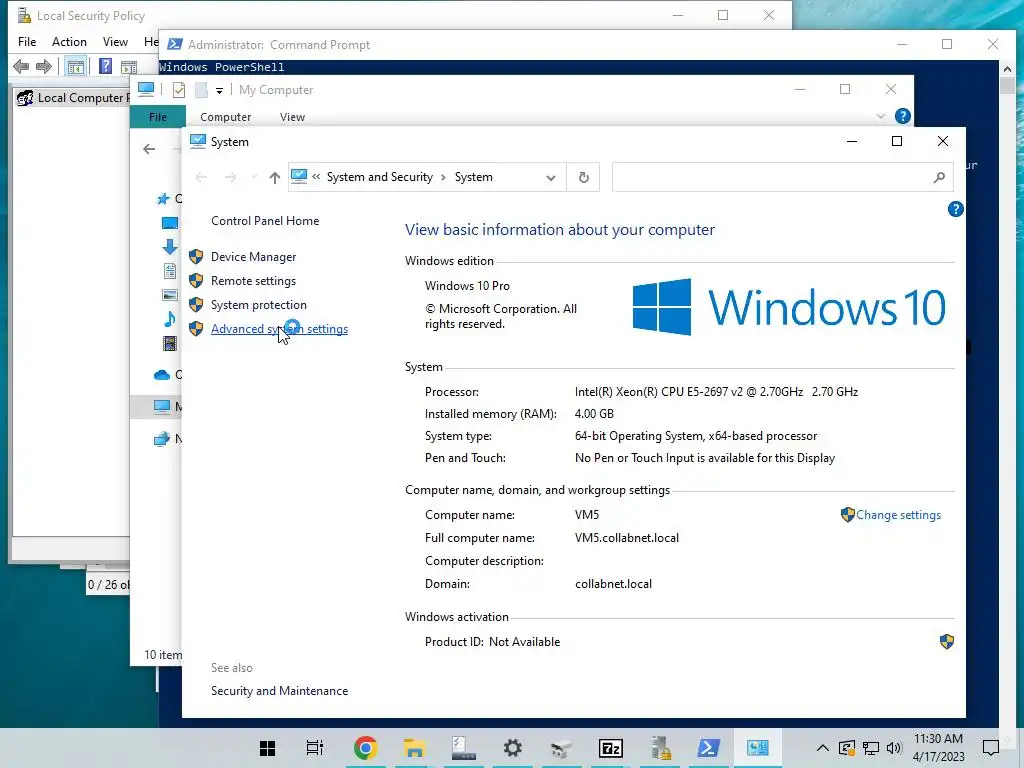Viewport: 1024px width, 768px height.
Task: Select the Music icon in My Computer sidebar
Action: pyautogui.click(x=170, y=319)
